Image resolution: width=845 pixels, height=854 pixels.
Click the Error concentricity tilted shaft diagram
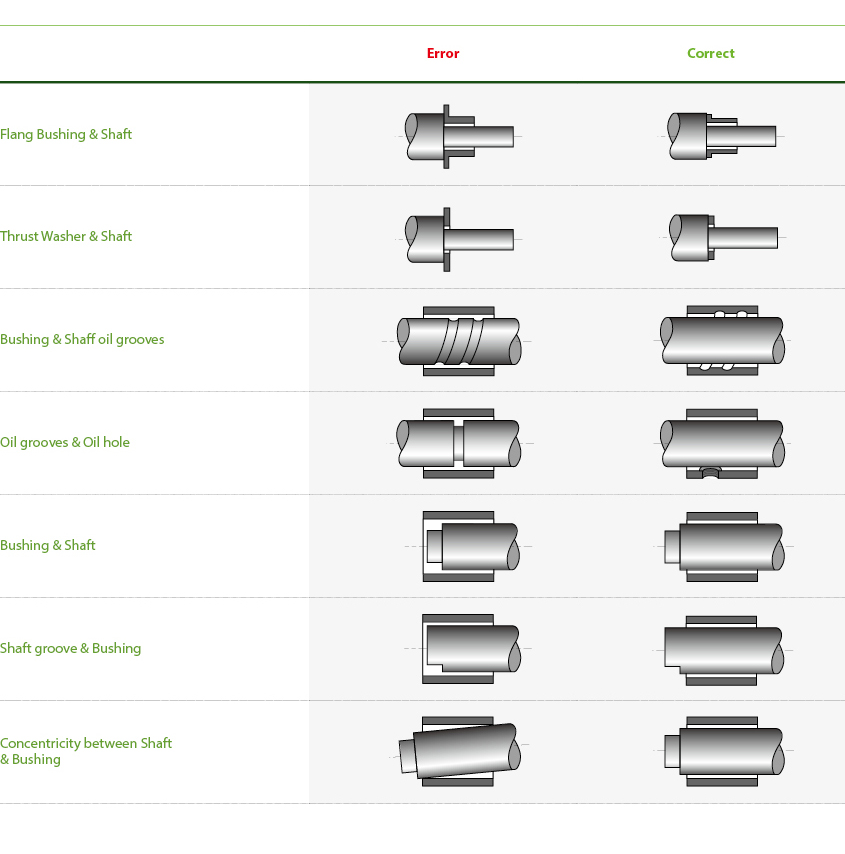[x=459, y=751]
